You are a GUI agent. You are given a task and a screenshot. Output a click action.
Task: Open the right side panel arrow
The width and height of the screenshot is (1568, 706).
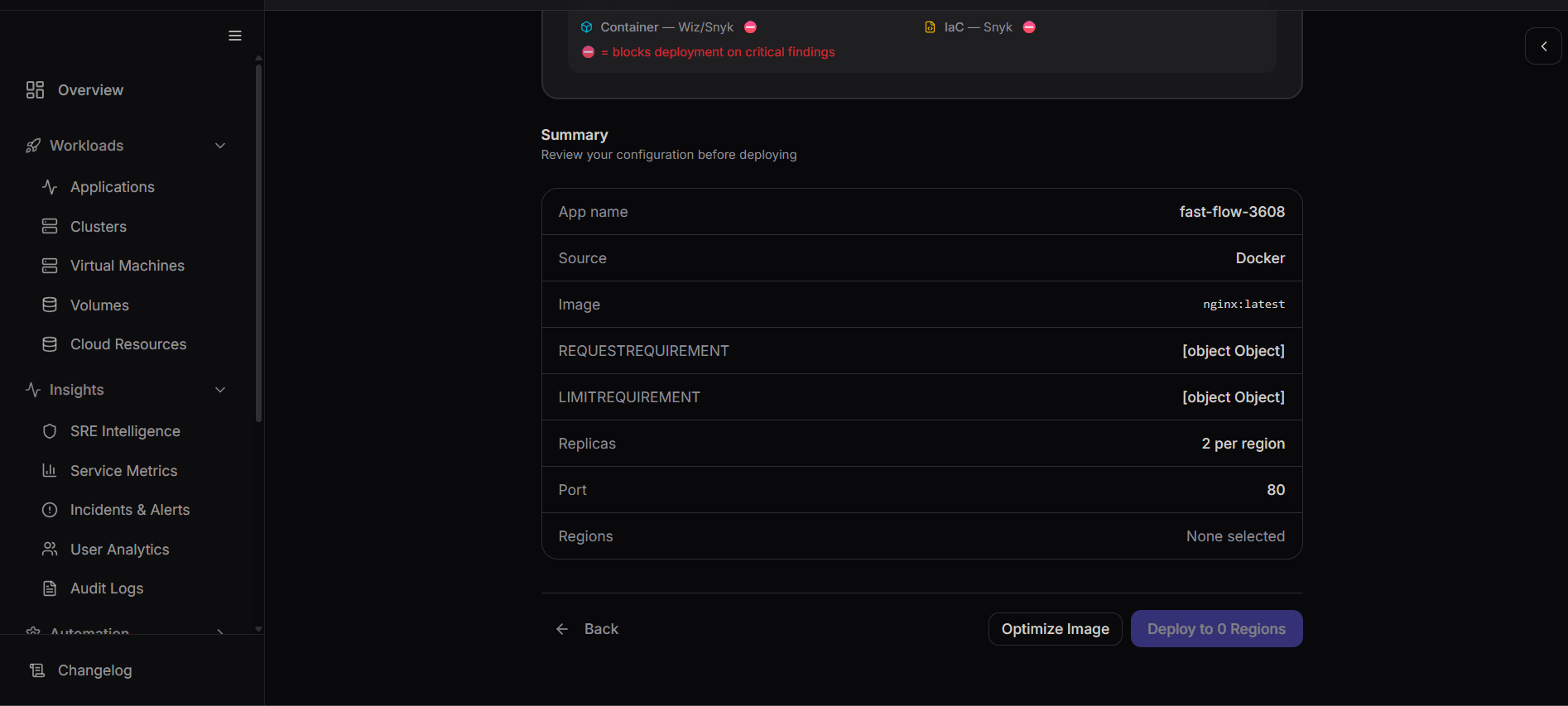point(1543,46)
